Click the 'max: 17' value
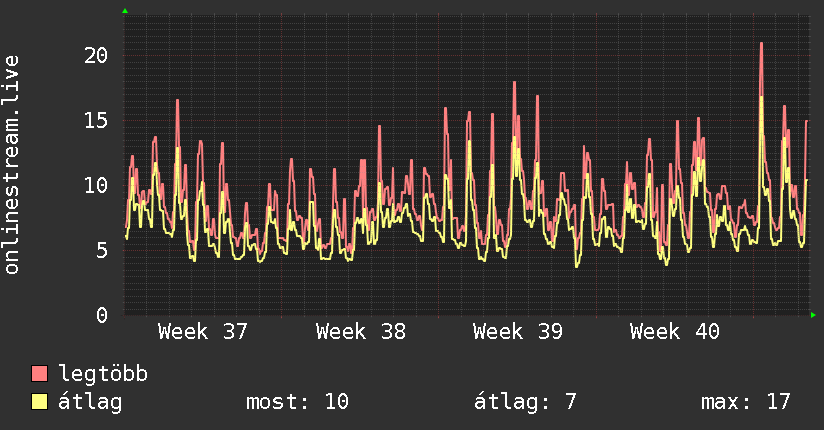Screen dimensions: 824x430 (746, 402)
